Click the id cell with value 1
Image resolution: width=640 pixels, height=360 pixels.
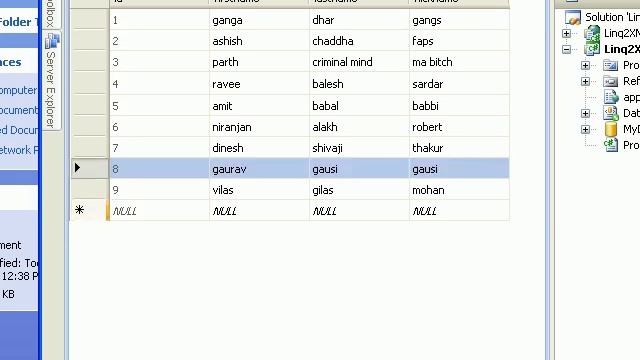tap(159, 20)
